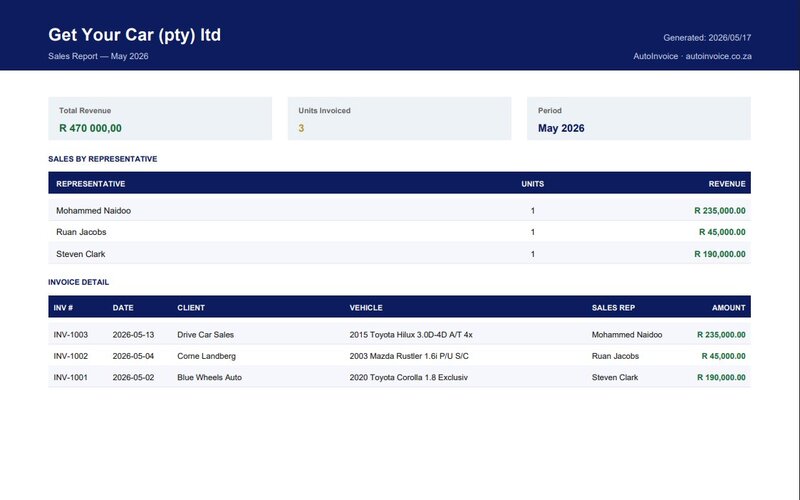Select R 45,000.00 in the representative table
The height and width of the screenshot is (500, 800).
722,232
